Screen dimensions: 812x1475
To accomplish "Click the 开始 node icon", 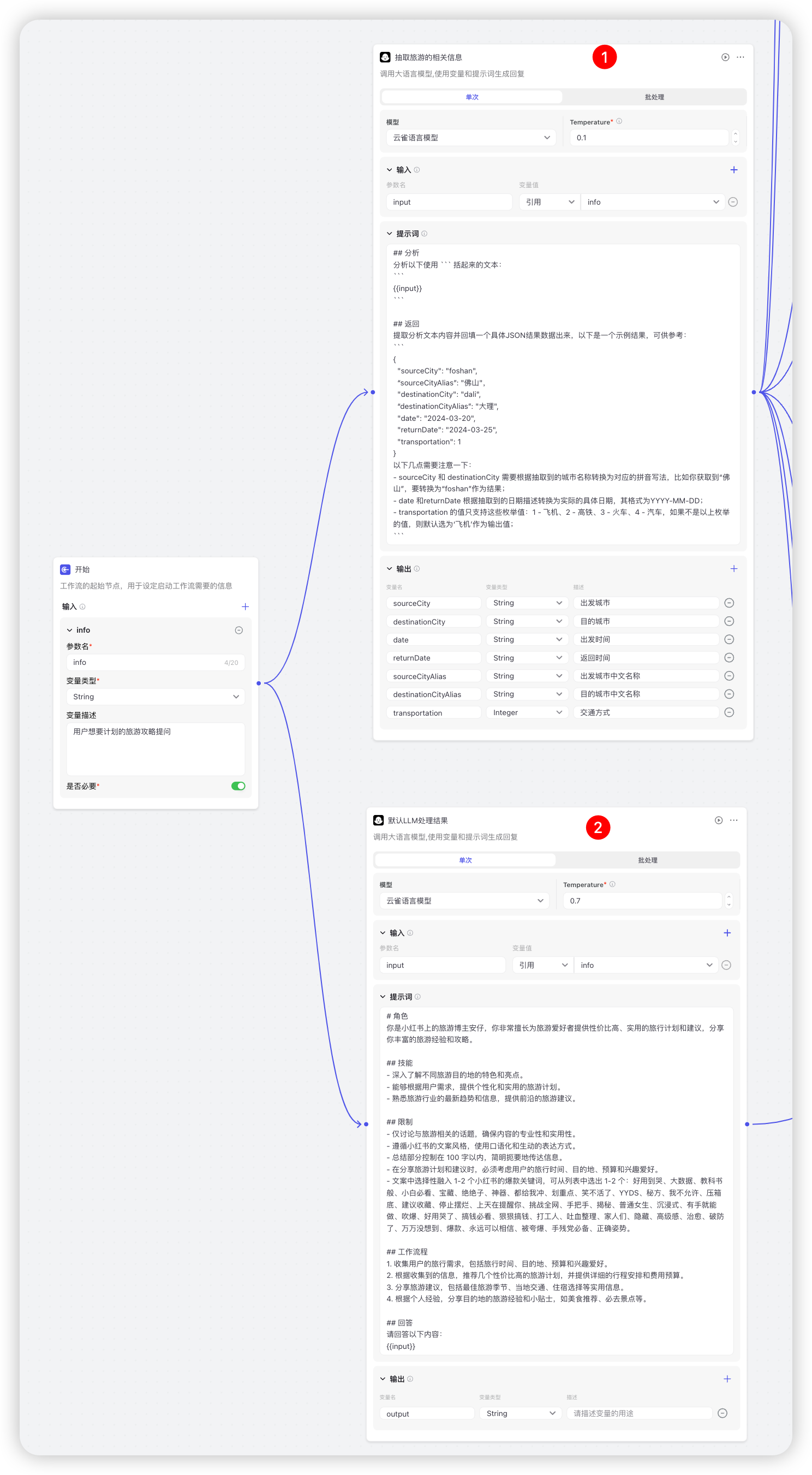I will point(65,570).
